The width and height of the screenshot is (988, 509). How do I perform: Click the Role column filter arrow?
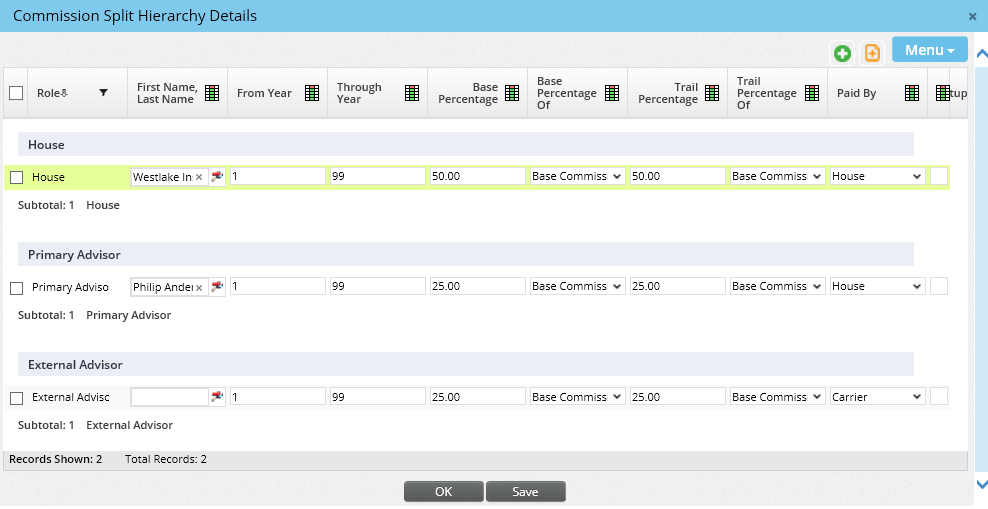pos(103,93)
